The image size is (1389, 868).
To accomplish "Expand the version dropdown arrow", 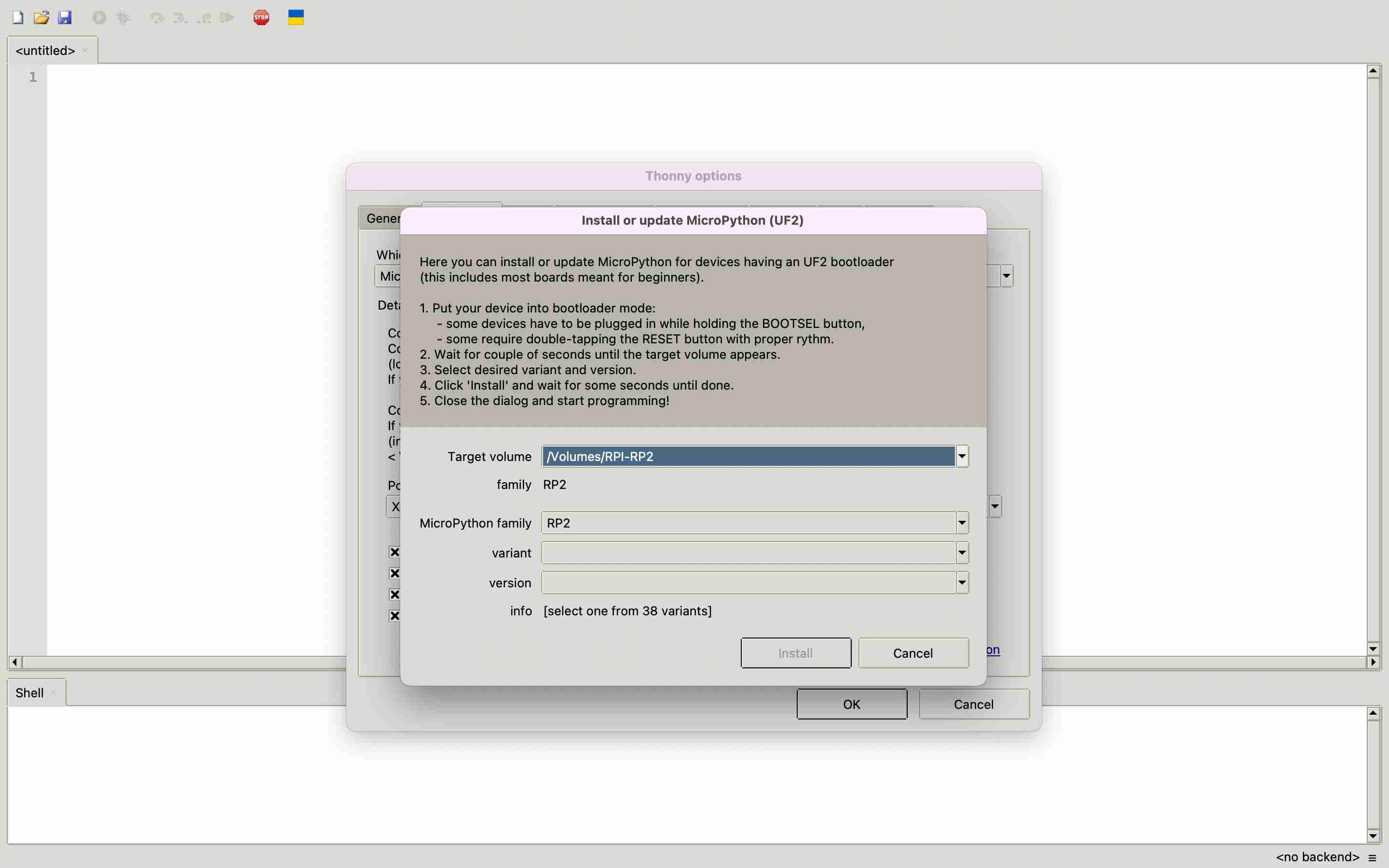I will click(x=963, y=583).
